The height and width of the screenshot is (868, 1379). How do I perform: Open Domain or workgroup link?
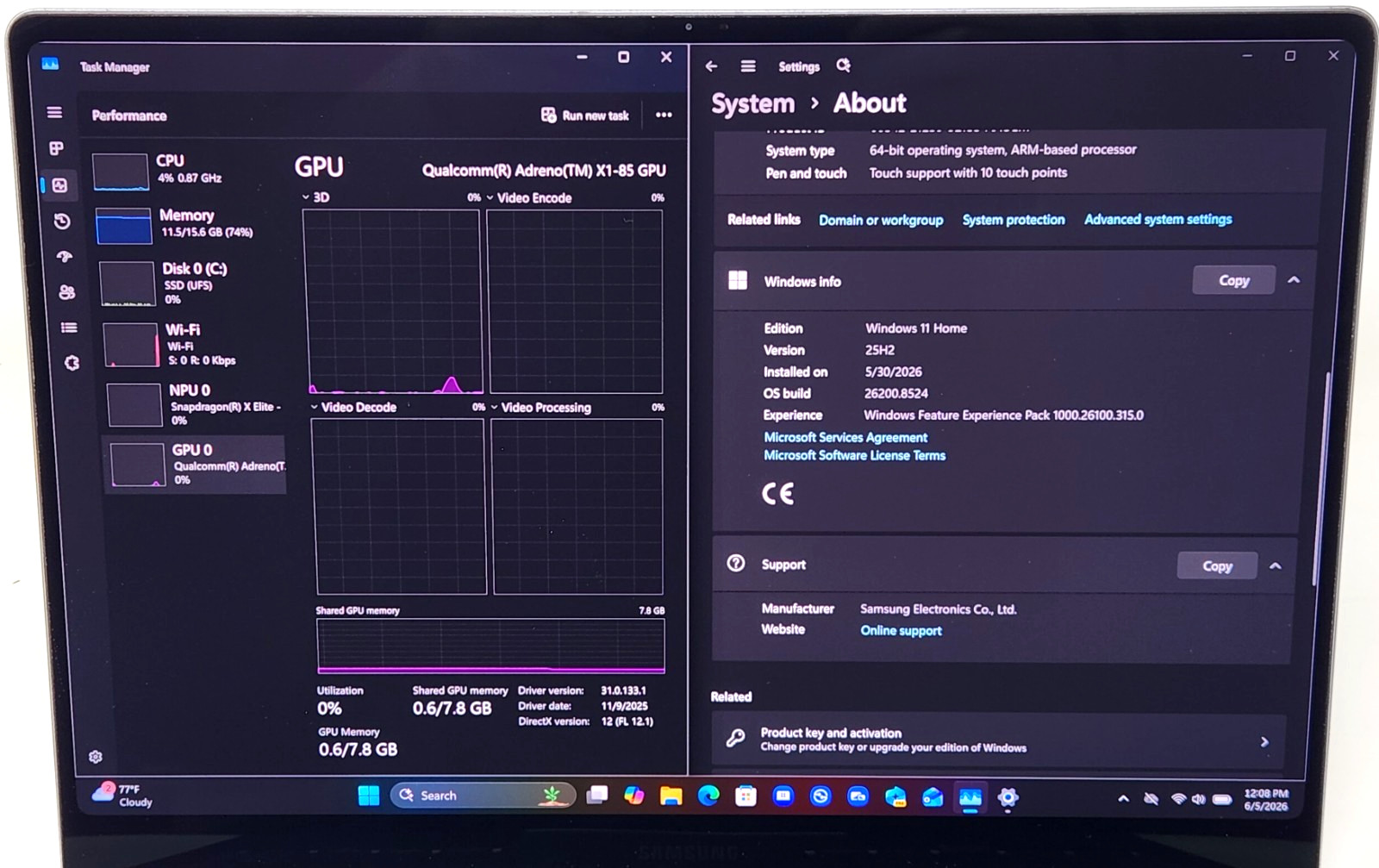(x=881, y=220)
